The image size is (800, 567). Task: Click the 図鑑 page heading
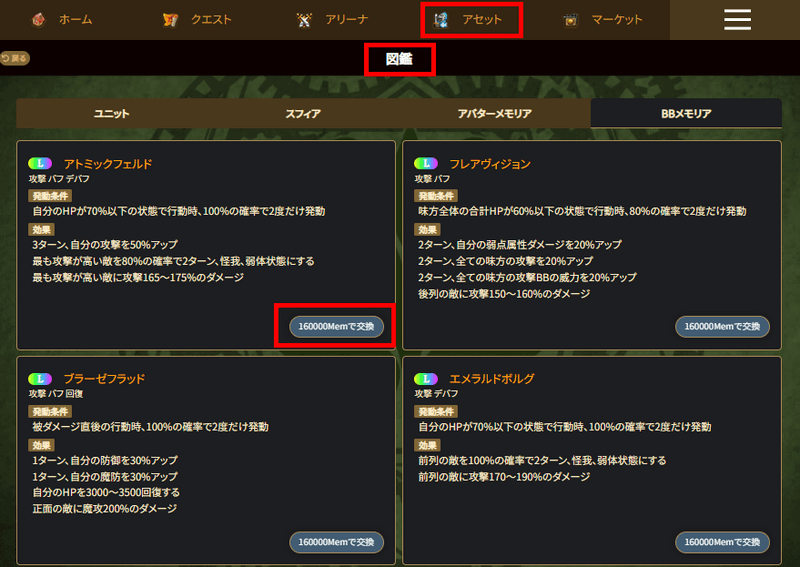click(x=399, y=59)
